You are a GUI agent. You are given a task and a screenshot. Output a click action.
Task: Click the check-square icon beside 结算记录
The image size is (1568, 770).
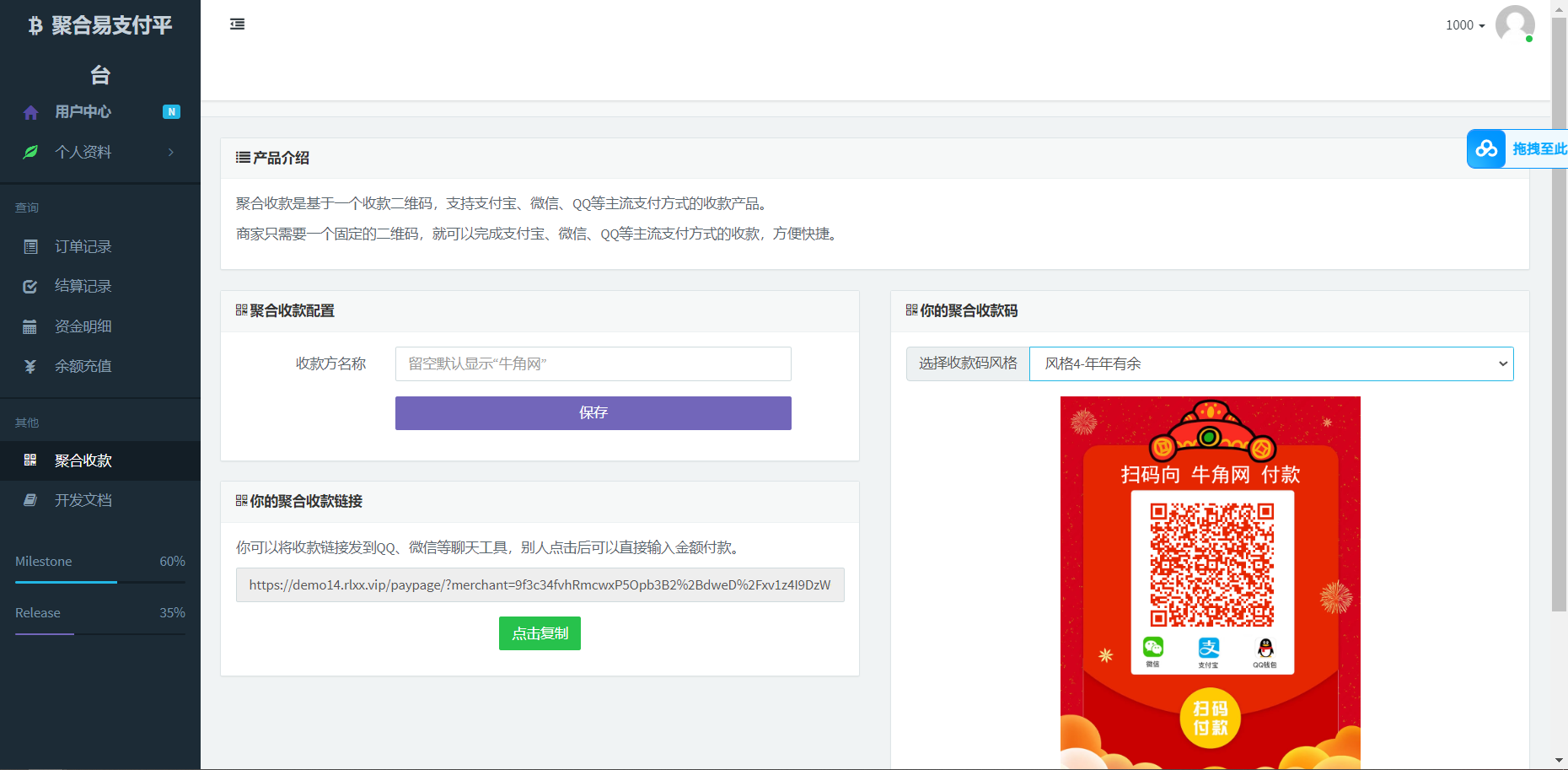(x=30, y=286)
